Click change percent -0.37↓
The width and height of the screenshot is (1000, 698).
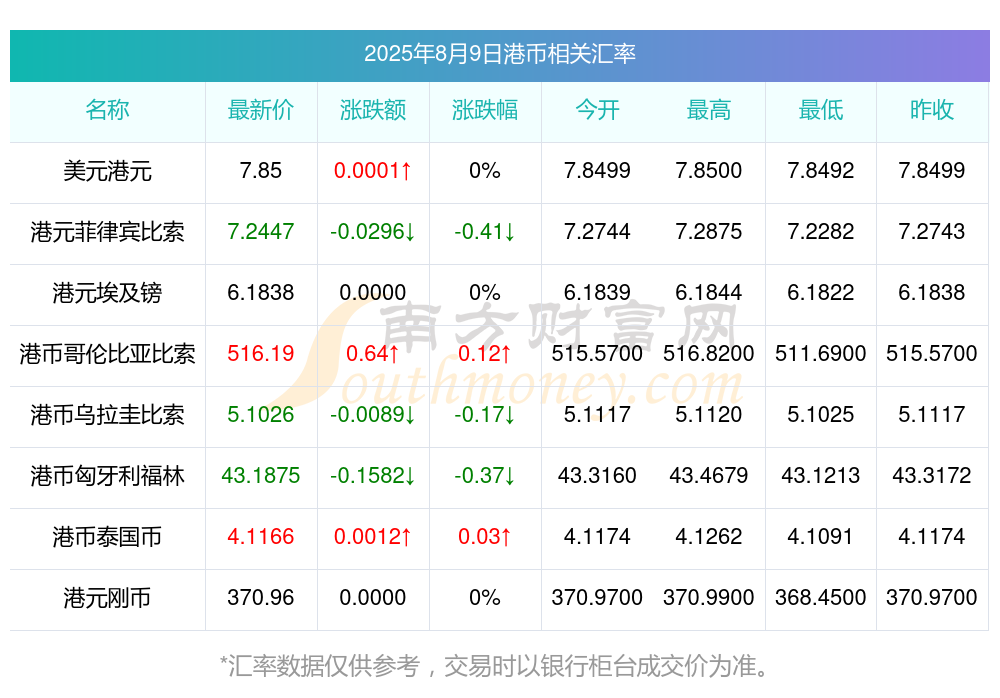[485, 475]
